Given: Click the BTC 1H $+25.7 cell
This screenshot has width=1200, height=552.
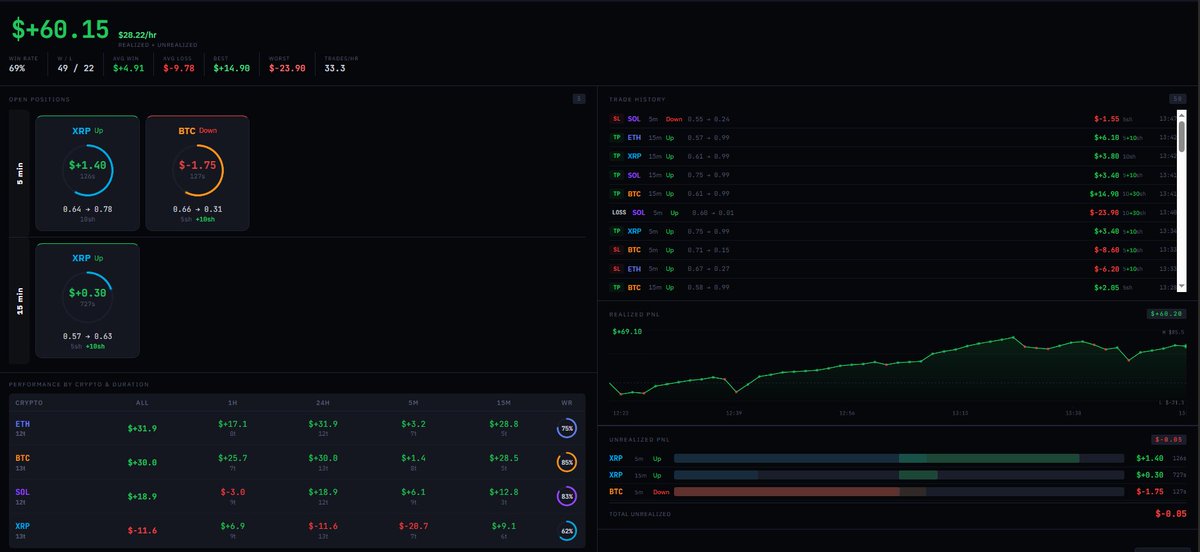Looking at the screenshot, I should [233, 459].
